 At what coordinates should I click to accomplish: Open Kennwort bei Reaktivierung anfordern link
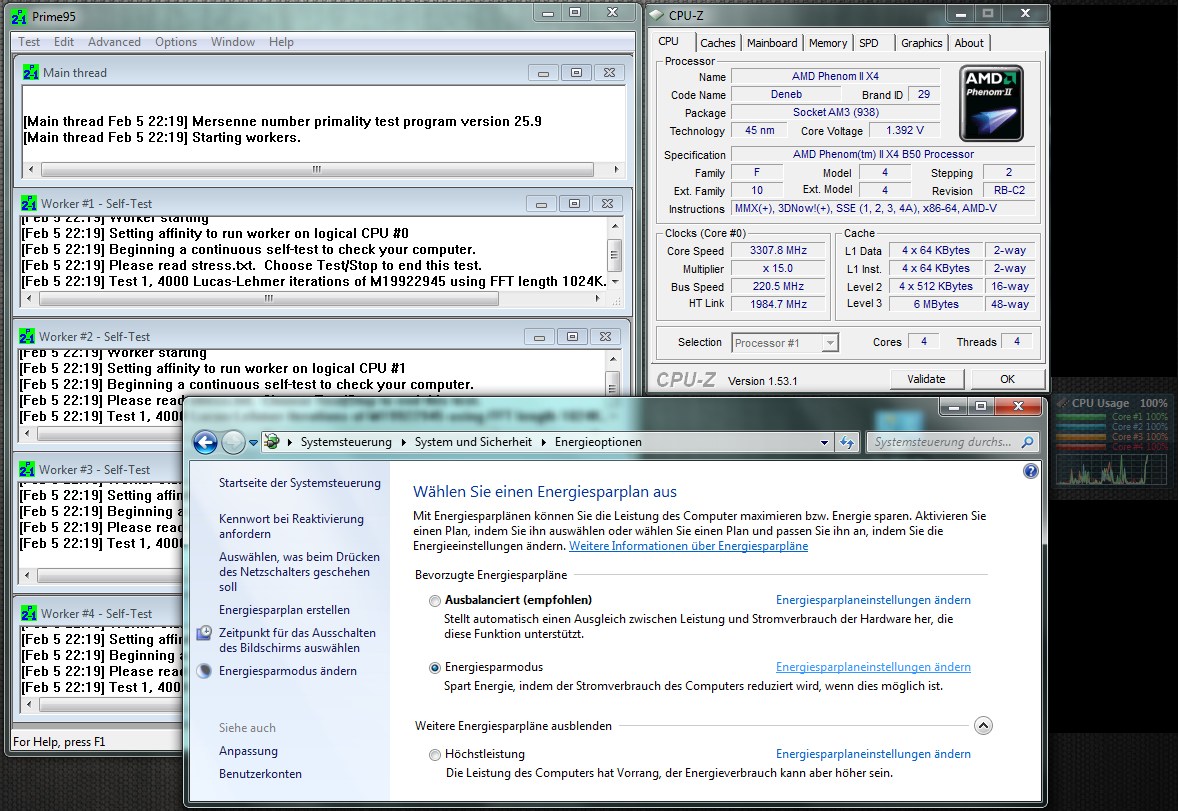pos(291,526)
